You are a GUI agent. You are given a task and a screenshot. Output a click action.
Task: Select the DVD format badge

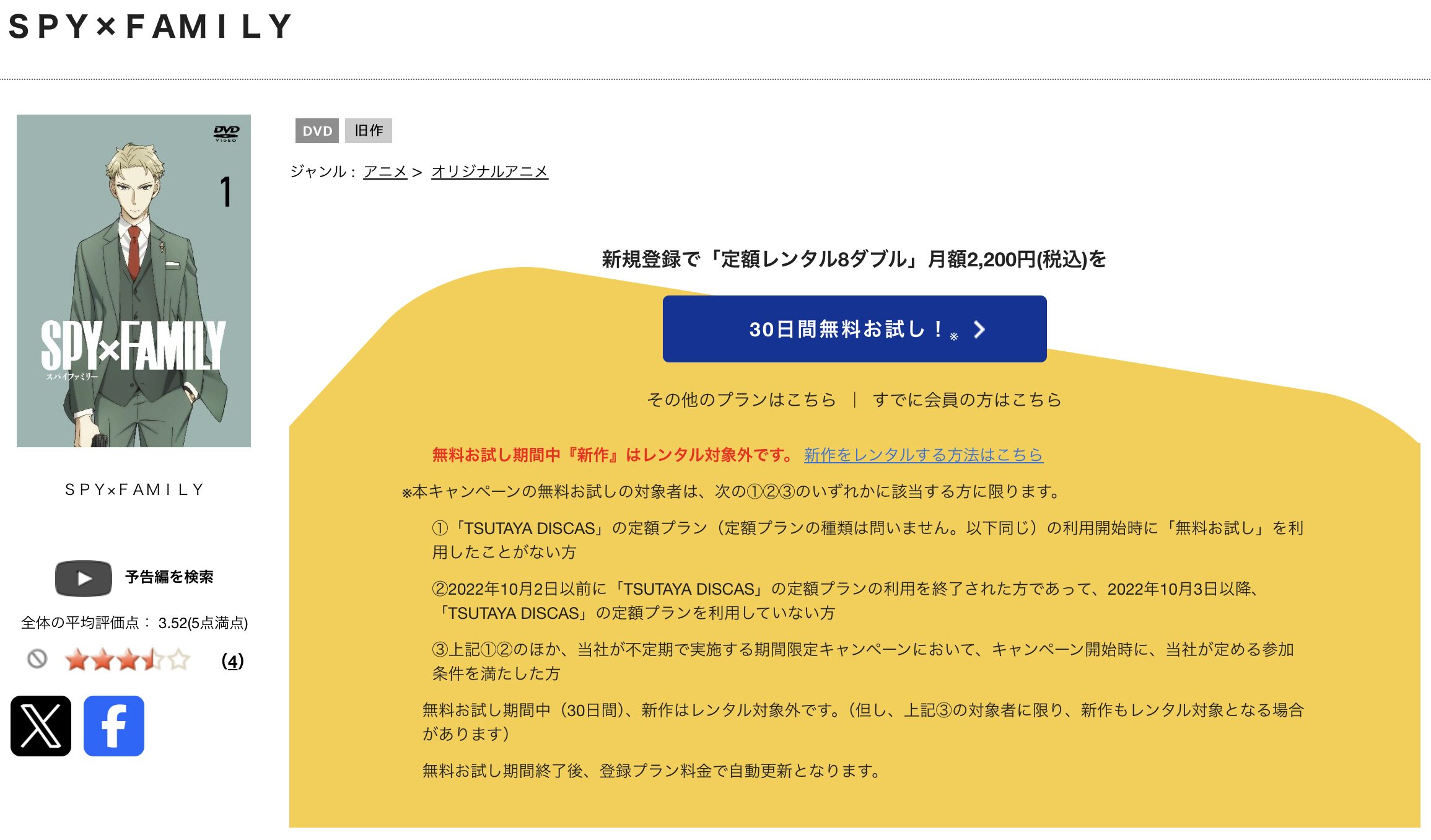coord(317,131)
